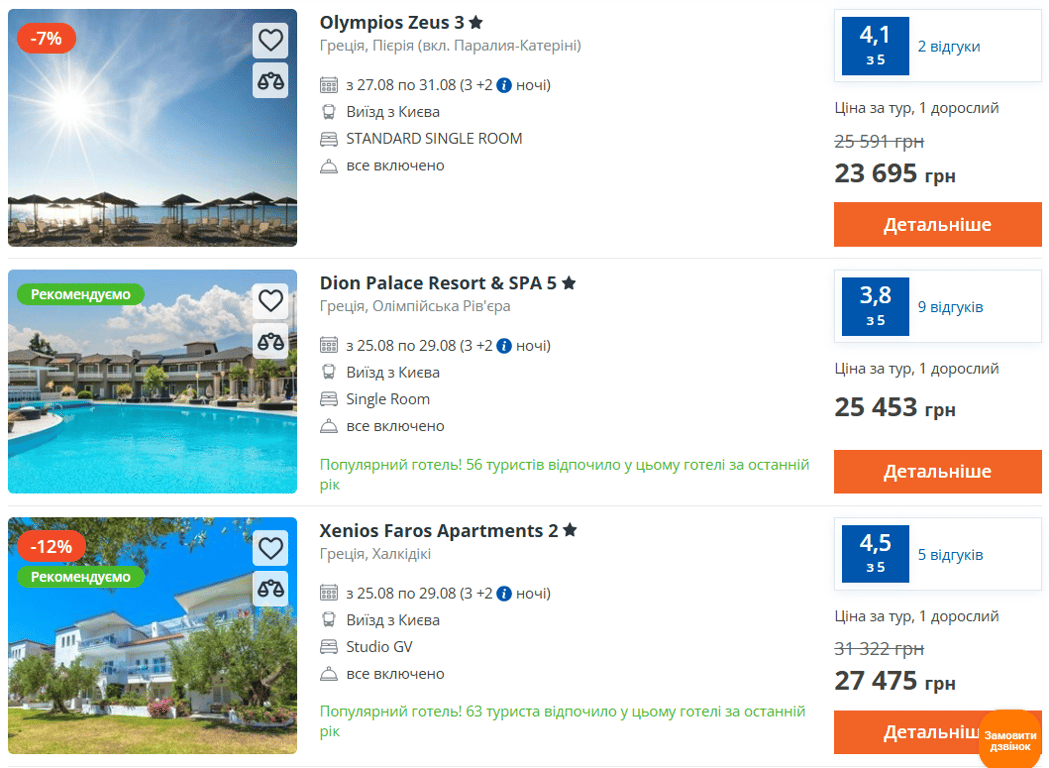This screenshot has height=768, width=1049.
Task: Click Xenios Faros Apartments white building photo
Action: tap(153, 636)
